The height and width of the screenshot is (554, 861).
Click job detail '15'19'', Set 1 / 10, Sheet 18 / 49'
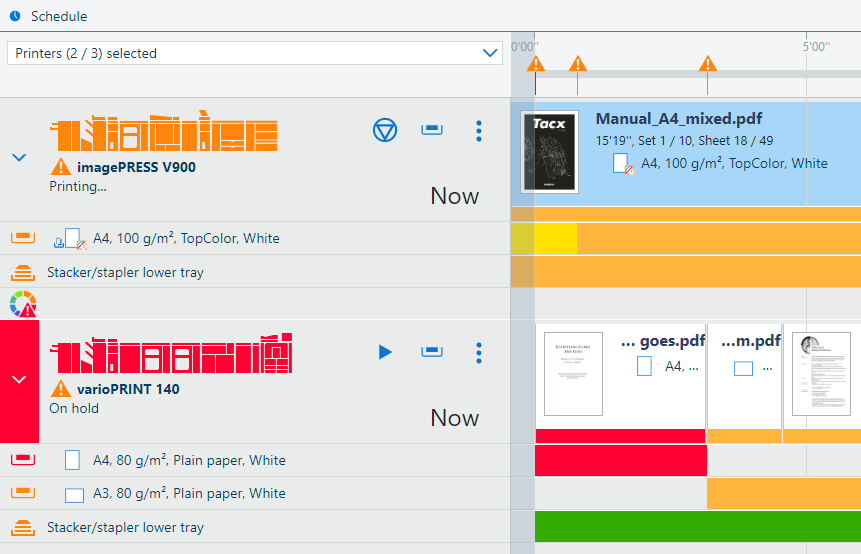click(684, 141)
